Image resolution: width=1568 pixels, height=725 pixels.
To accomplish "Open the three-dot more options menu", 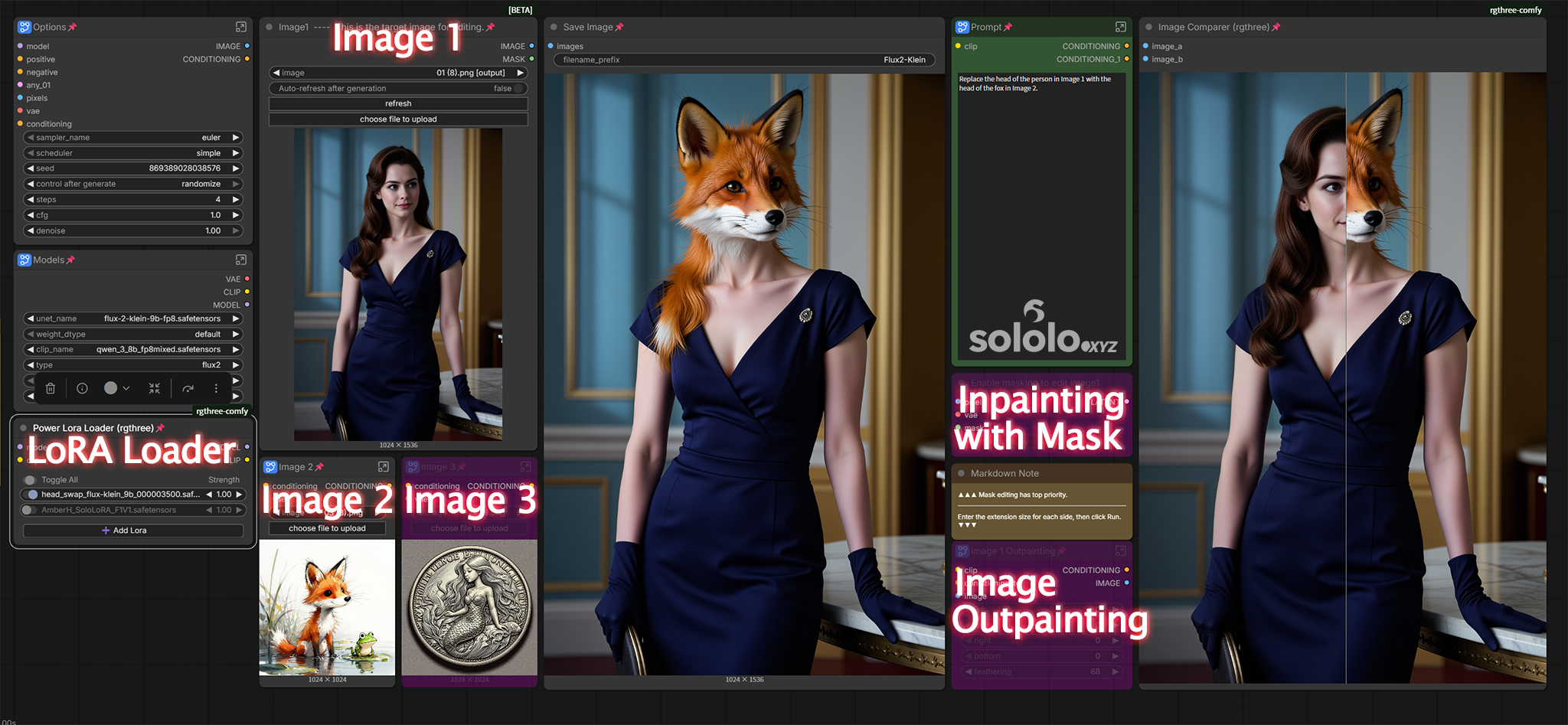I will [x=216, y=388].
